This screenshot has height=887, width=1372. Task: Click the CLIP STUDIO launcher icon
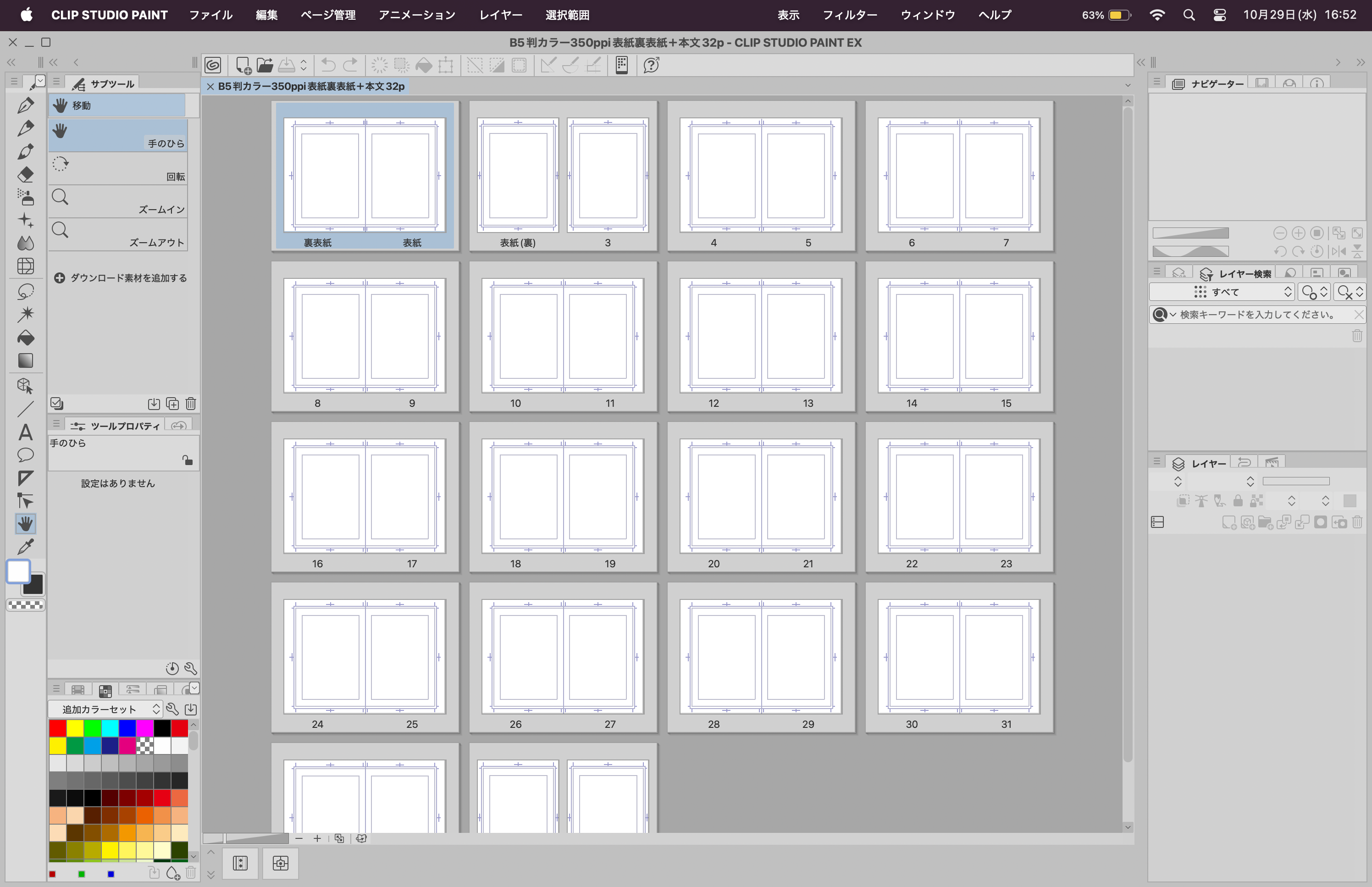point(213,65)
